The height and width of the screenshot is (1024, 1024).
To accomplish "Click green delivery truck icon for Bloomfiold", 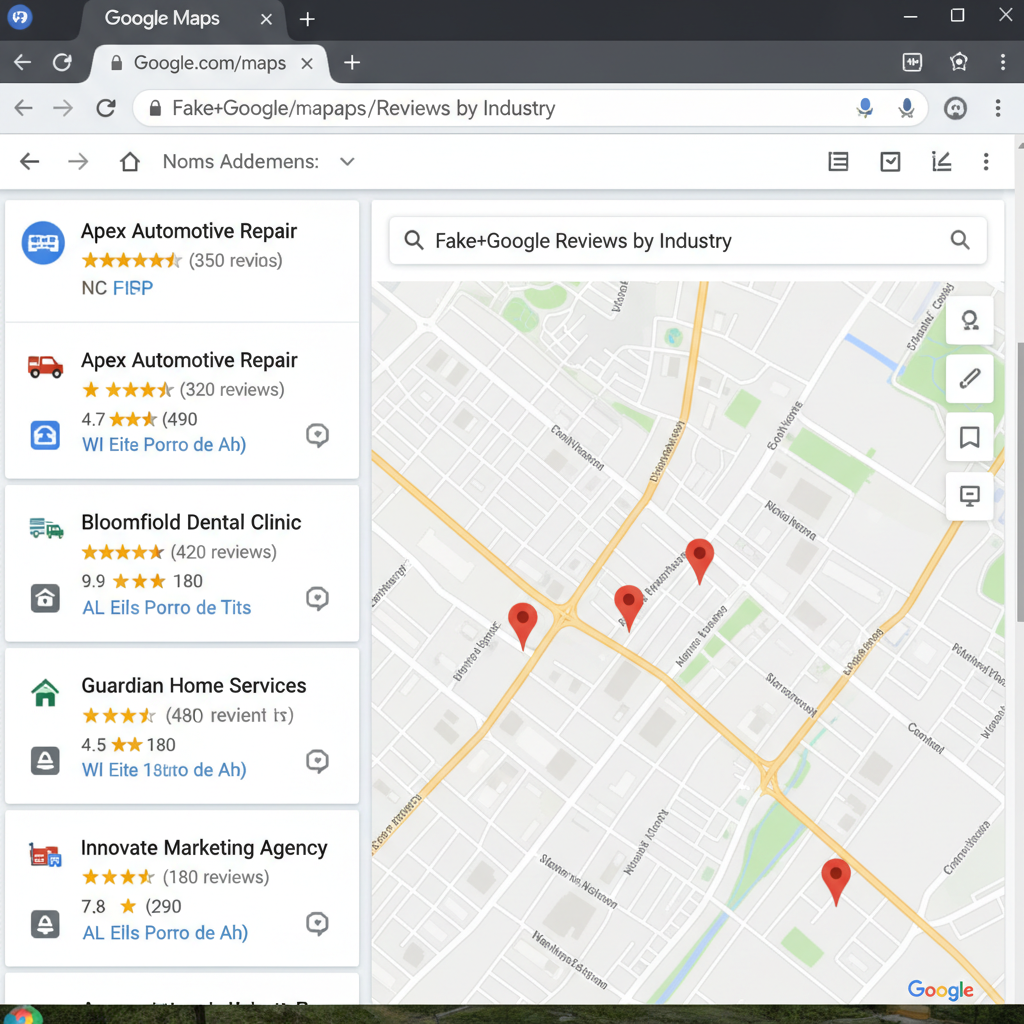I will [46, 528].
